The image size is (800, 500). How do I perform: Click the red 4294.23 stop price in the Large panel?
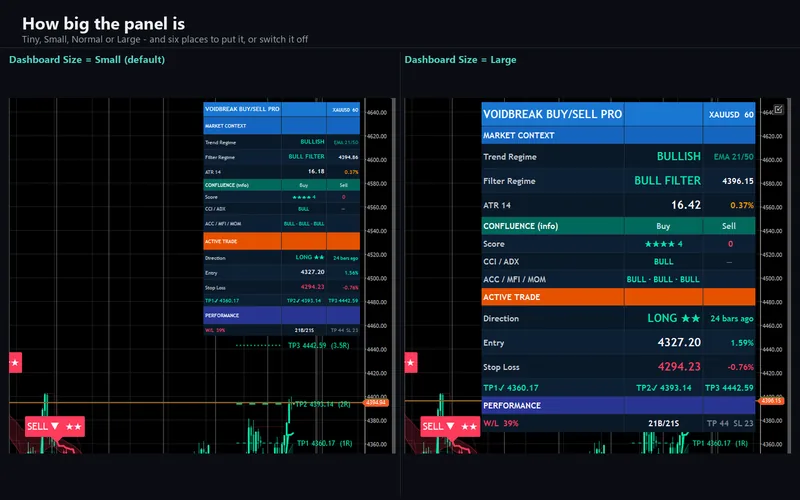tap(679, 366)
